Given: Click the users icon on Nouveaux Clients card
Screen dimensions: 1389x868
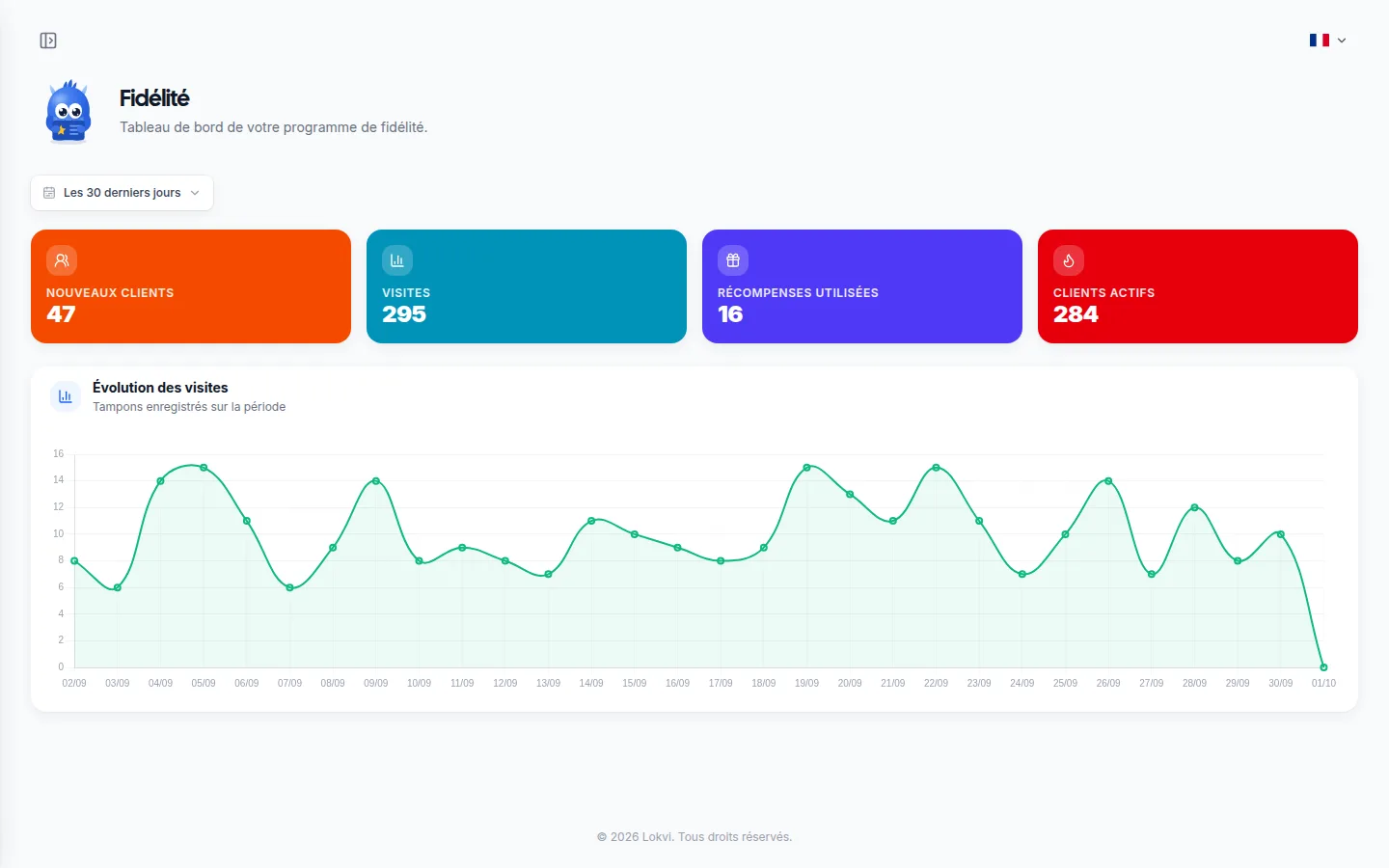Looking at the screenshot, I should click(62, 260).
